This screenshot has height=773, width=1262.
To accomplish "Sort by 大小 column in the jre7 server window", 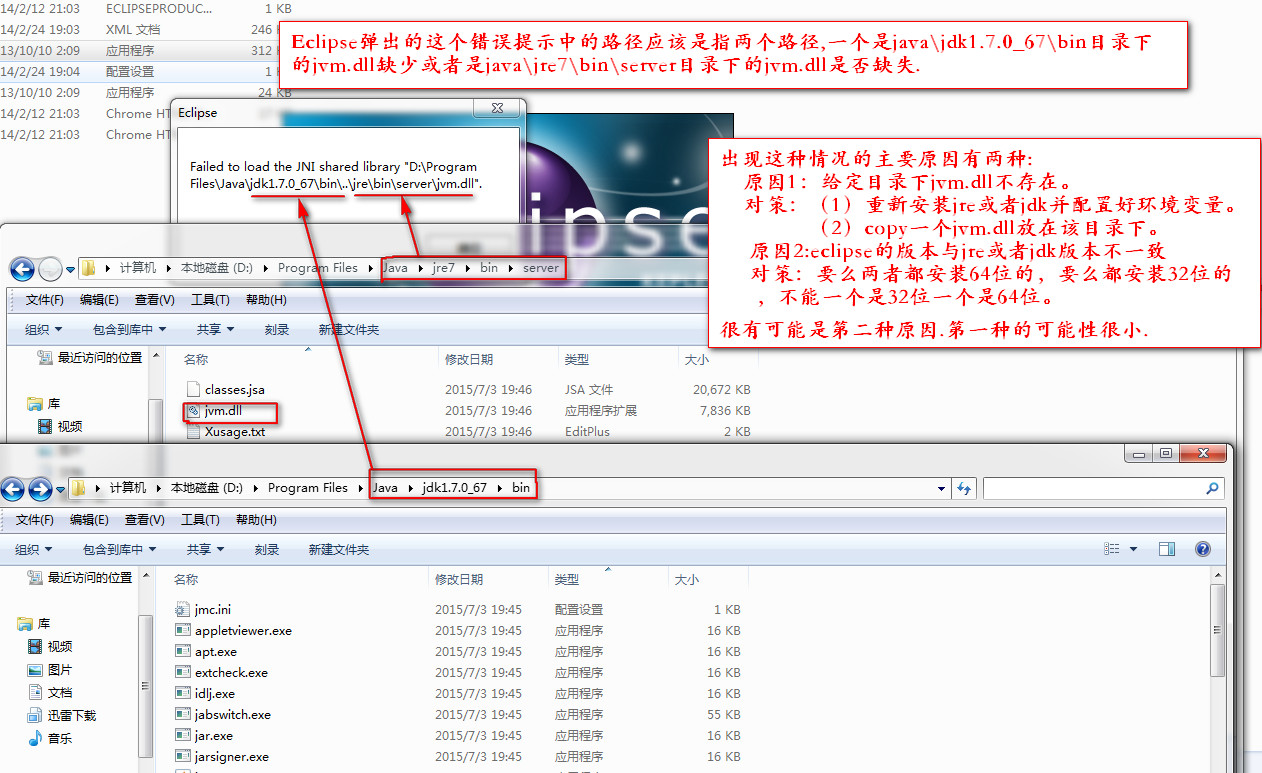I will click(x=695, y=359).
